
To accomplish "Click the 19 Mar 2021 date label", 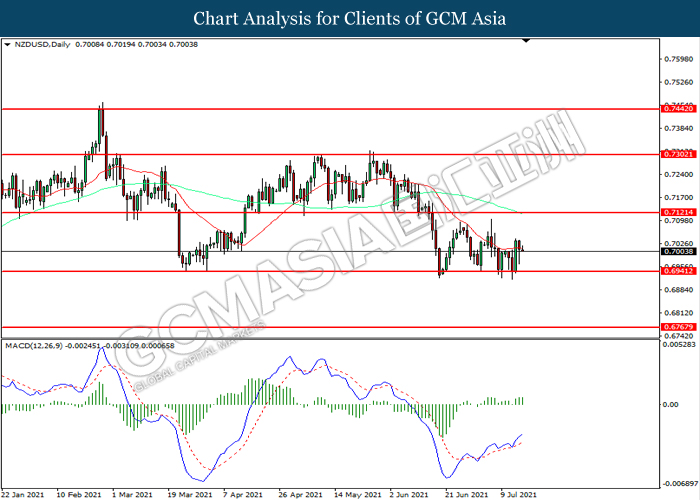I will click(189, 494).
